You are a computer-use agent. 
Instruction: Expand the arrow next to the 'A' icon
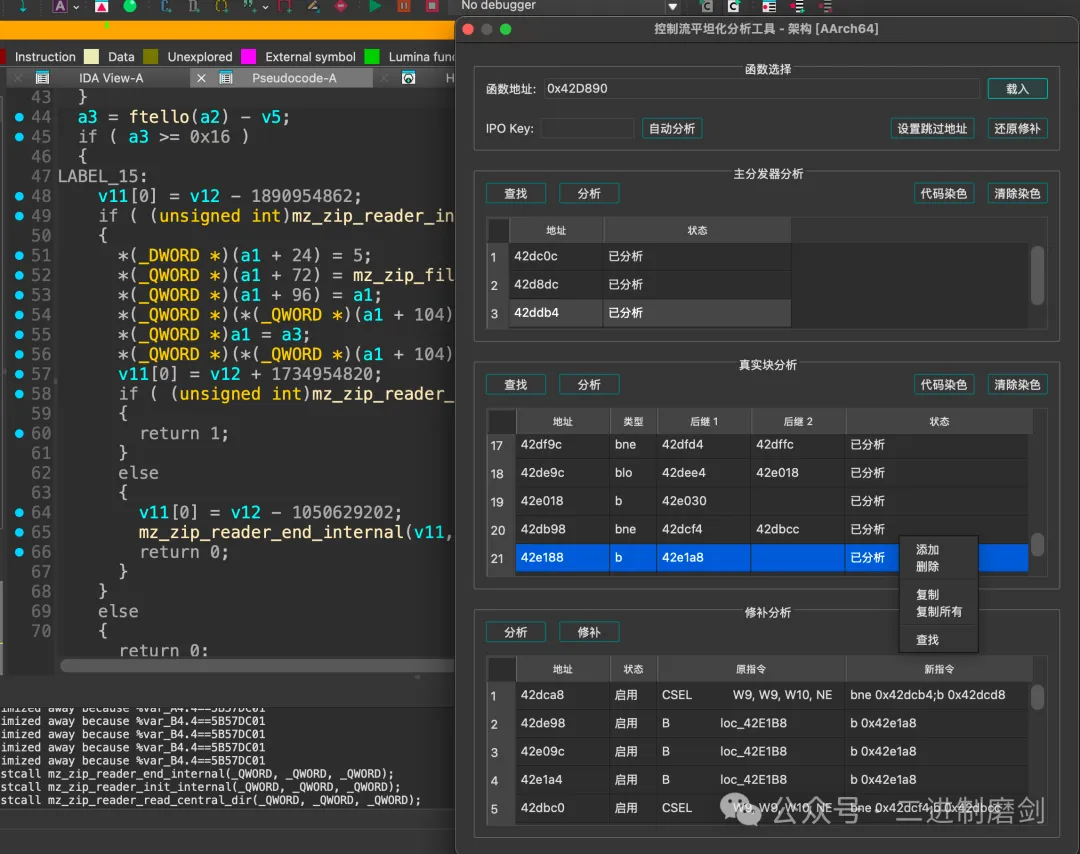[x=78, y=7]
